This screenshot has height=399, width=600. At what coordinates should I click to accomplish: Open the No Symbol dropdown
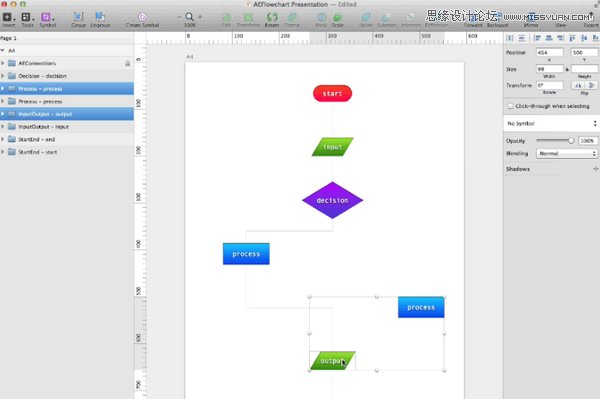(x=551, y=123)
